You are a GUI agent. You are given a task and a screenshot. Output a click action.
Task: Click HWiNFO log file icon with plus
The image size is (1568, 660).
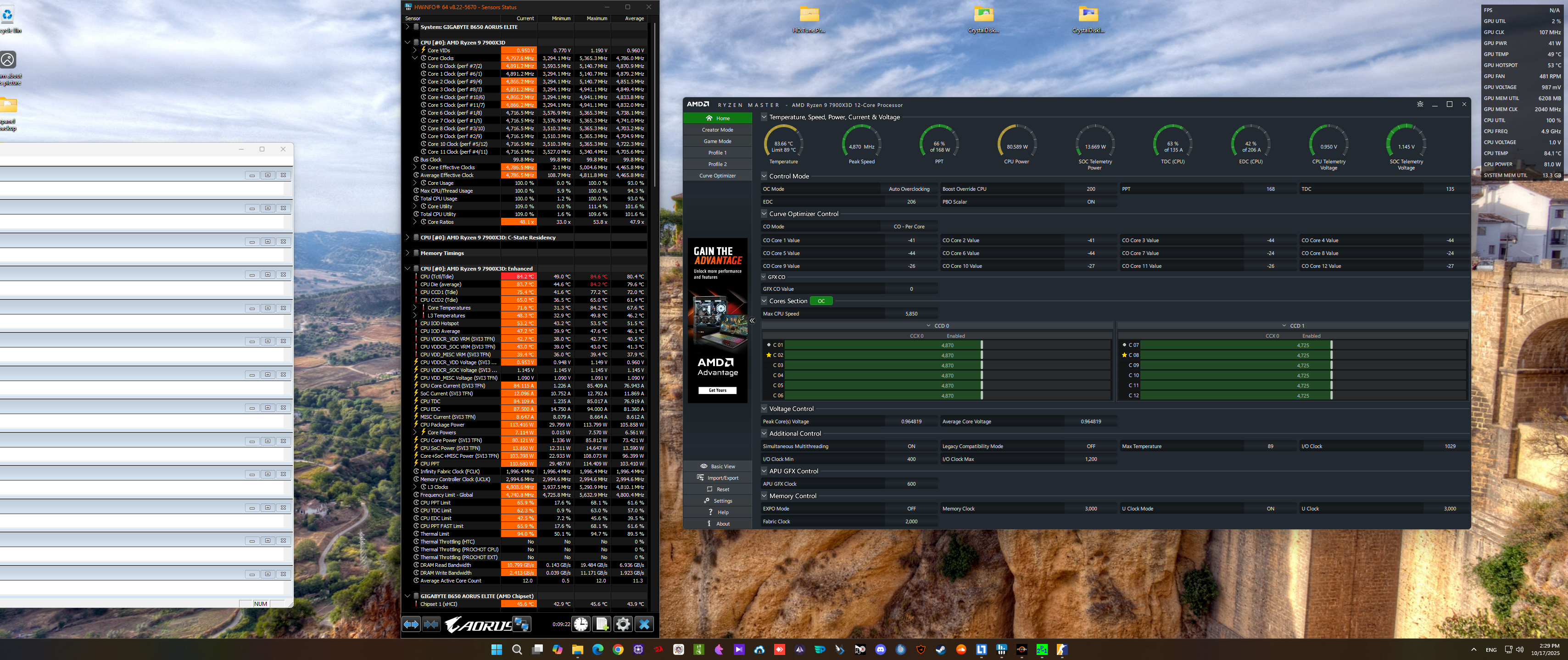pyautogui.click(x=602, y=624)
